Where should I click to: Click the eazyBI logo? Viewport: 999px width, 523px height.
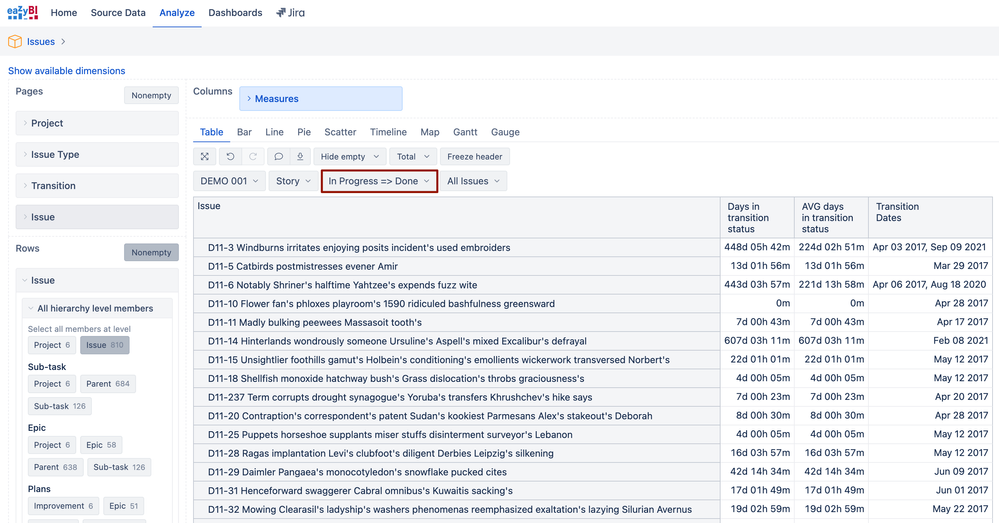(21, 13)
